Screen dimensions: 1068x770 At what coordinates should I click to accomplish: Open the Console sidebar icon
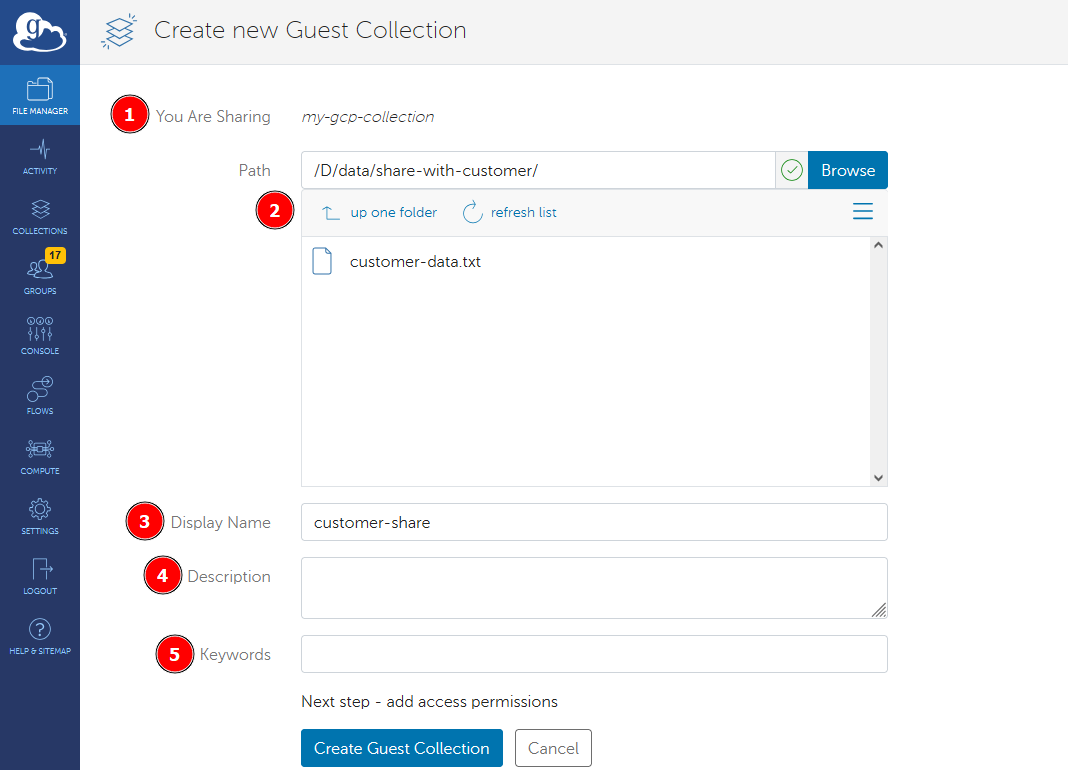coord(40,335)
